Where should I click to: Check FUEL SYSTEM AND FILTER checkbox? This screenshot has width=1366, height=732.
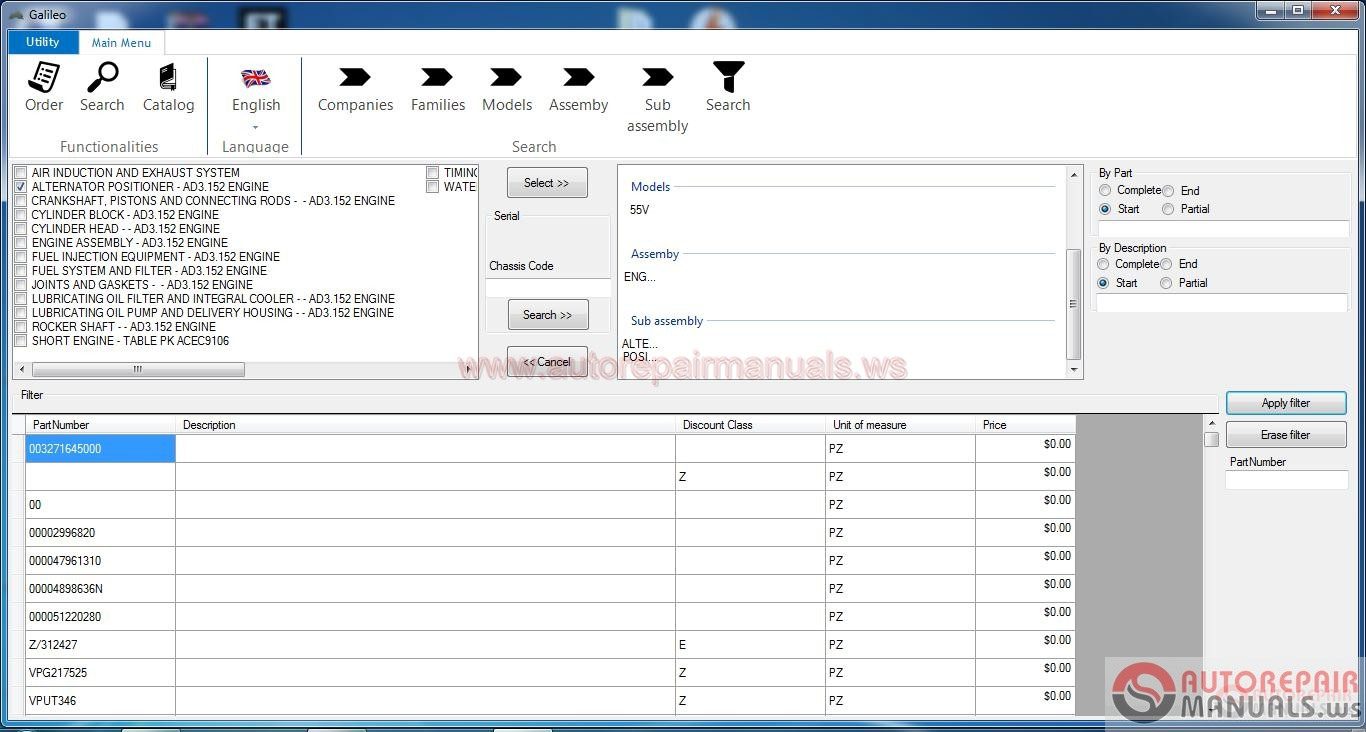tap(21, 271)
